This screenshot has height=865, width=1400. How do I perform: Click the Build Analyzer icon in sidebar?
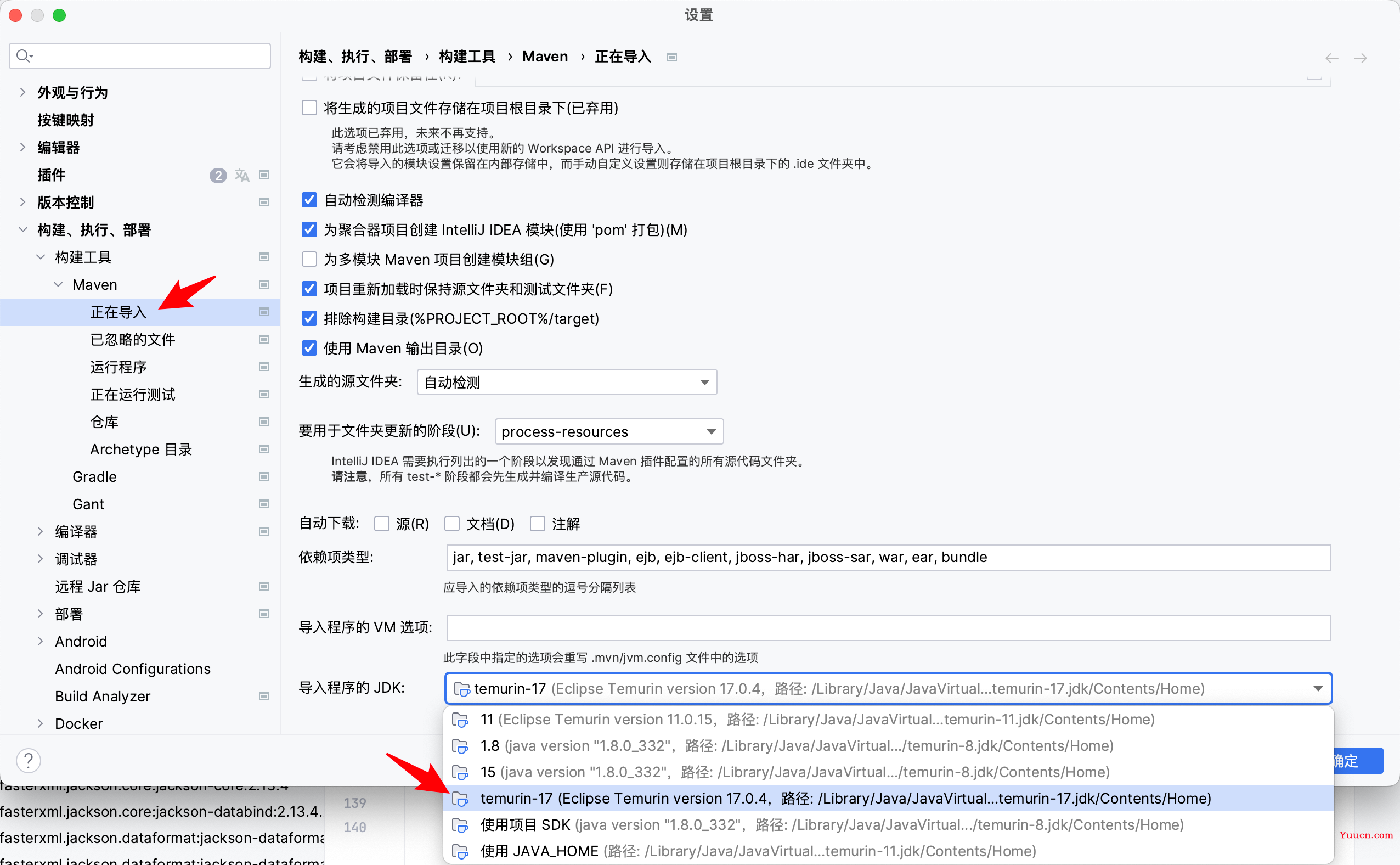(262, 697)
